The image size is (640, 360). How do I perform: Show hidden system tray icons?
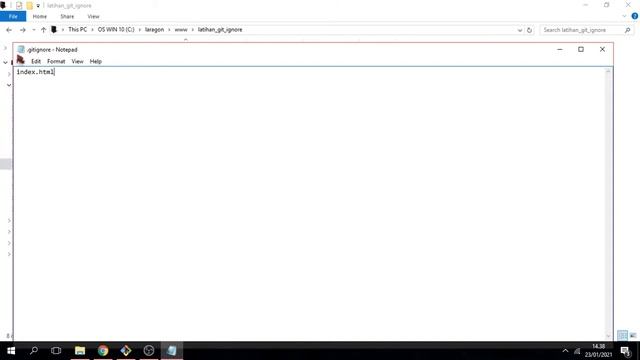pos(565,351)
